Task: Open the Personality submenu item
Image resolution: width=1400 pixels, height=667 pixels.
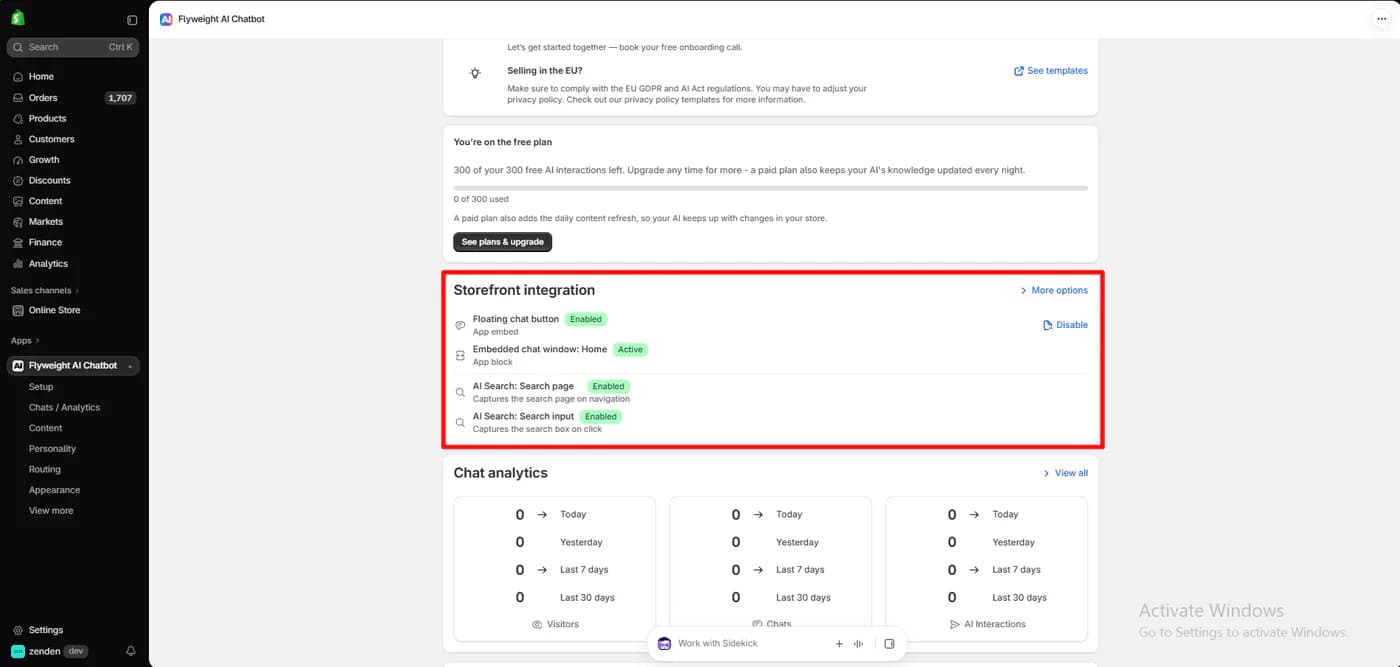Action: click(52, 449)
